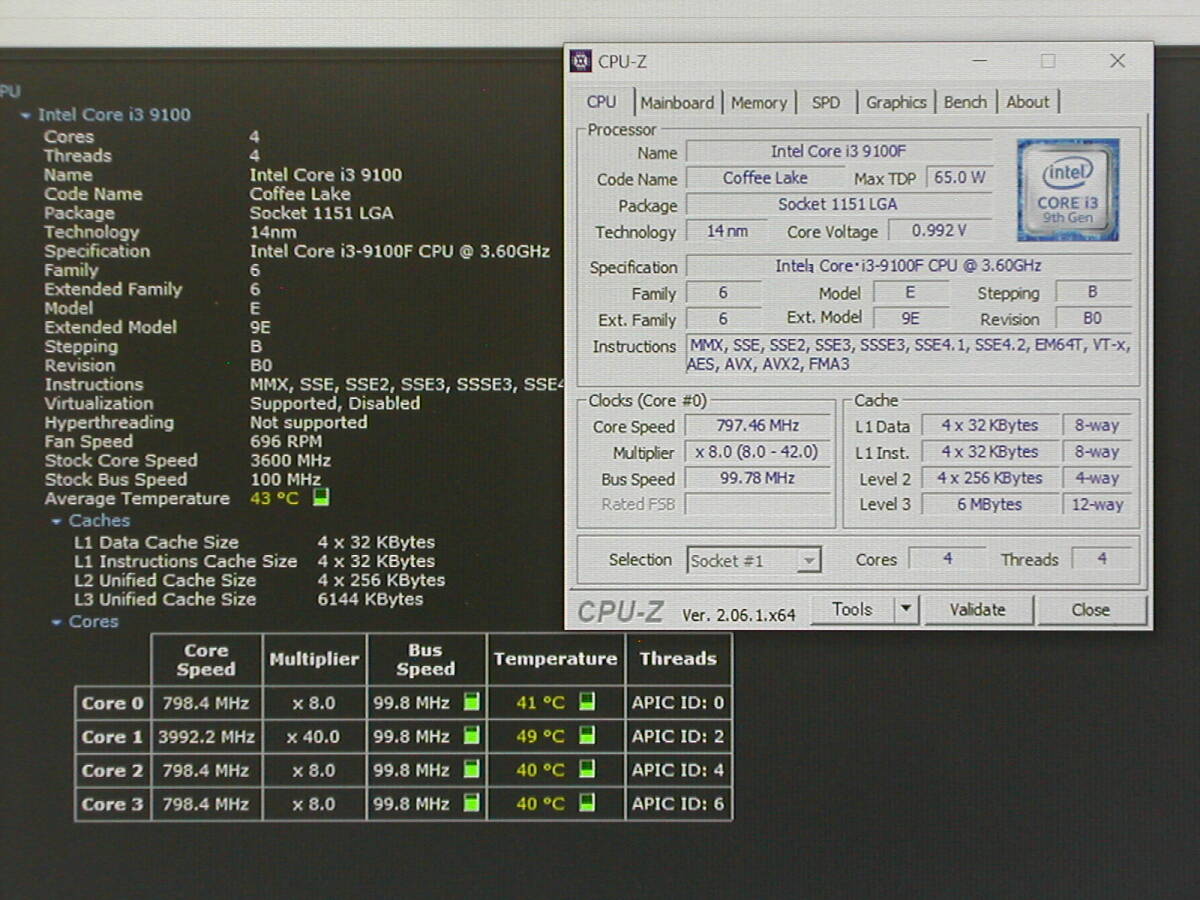The width and height of the screenshot is (1200, 900).
Task: Click the Level 2 value 4 x 256 KBytes in CPU-Z
Action: (x=989, y=478)
